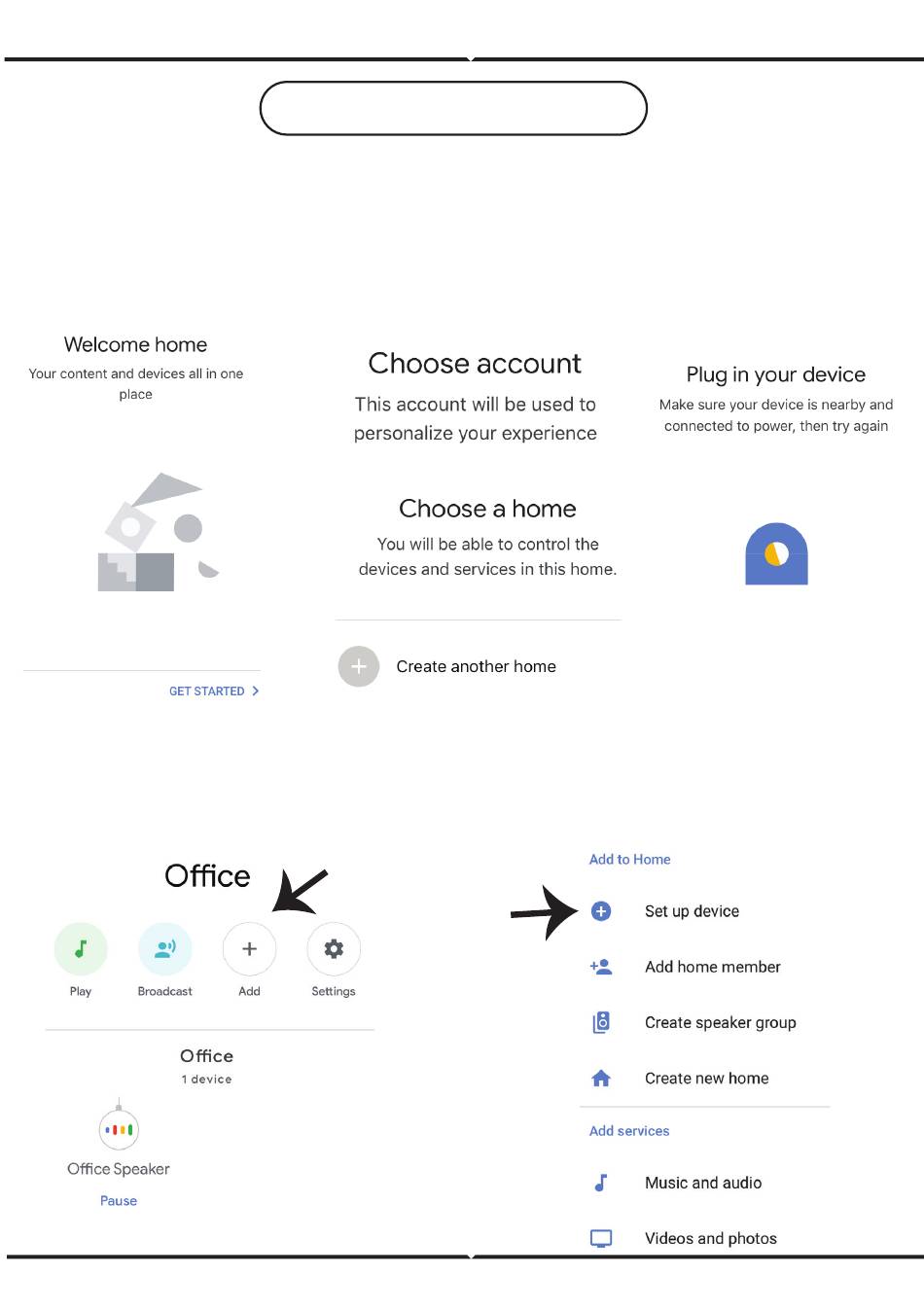Click the blue plus Set up device icon
This screenshot has width=924, height=1311.
(601, 911)
